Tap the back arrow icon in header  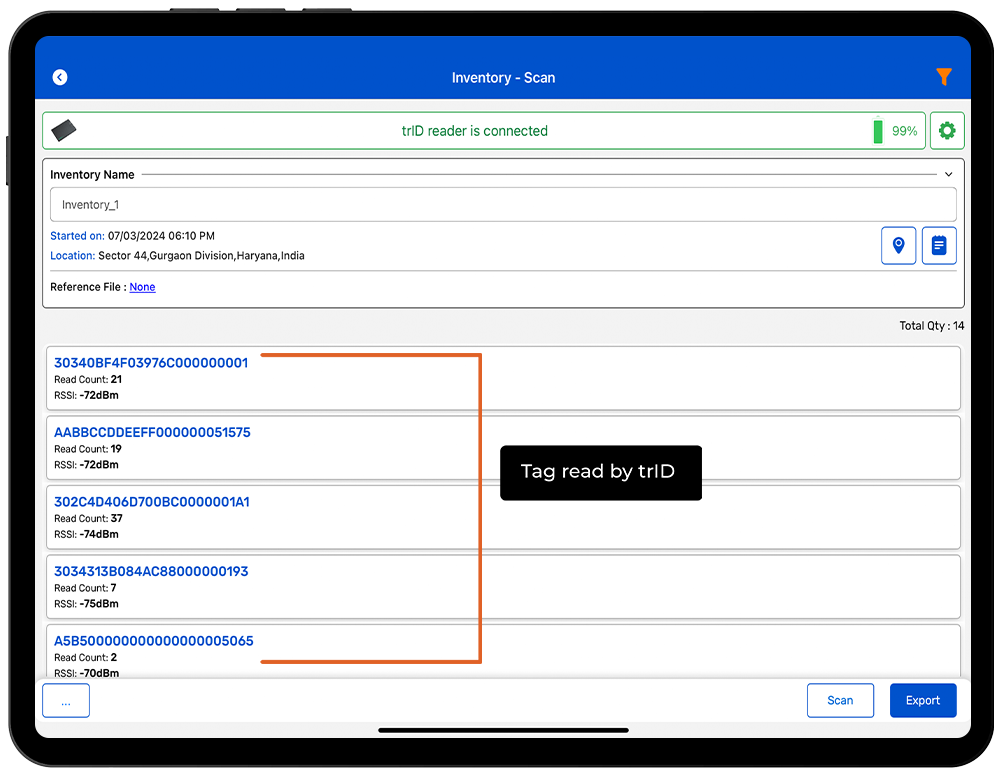click(60, 77)
